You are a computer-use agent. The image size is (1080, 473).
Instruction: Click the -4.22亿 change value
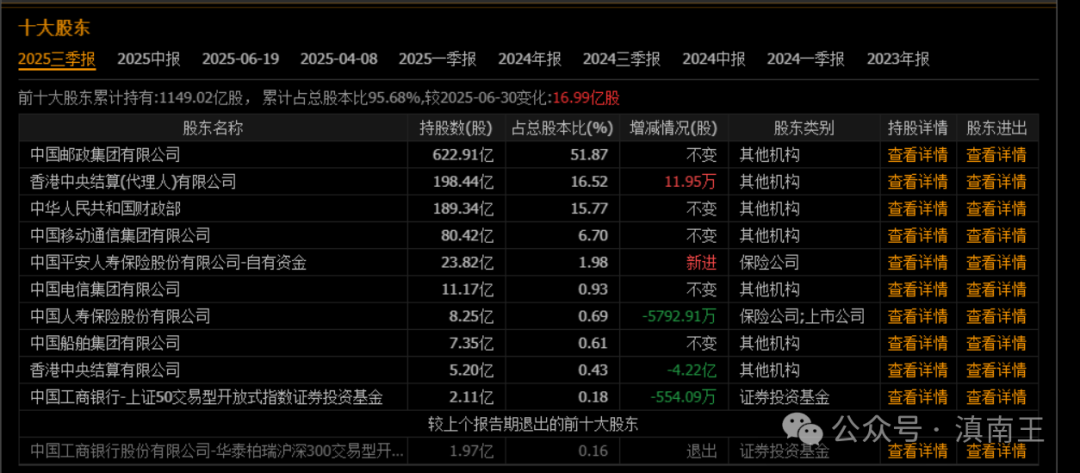coord(692,370)
